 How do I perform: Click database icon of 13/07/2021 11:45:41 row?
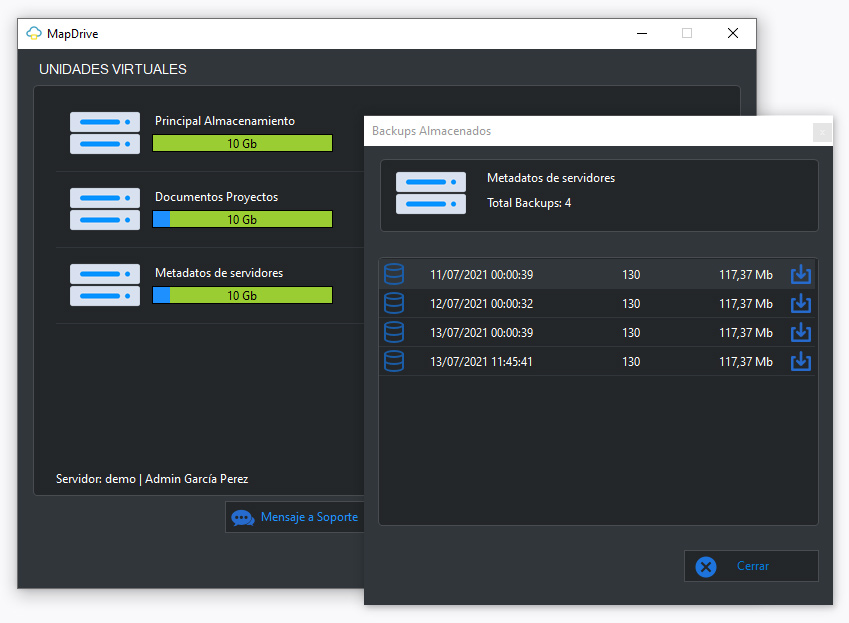(x=394, y=362)
